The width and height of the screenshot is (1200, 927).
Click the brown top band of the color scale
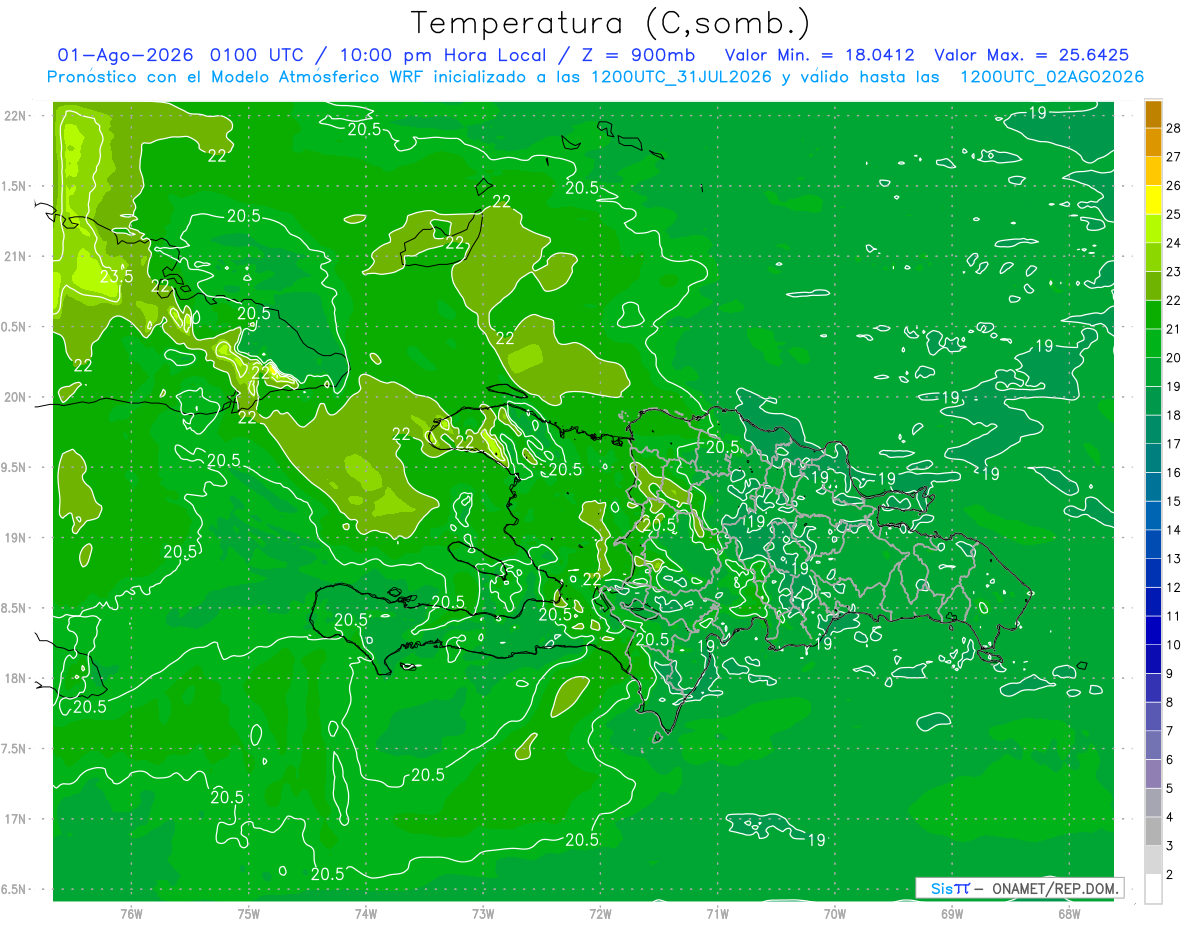[1154, 114]
